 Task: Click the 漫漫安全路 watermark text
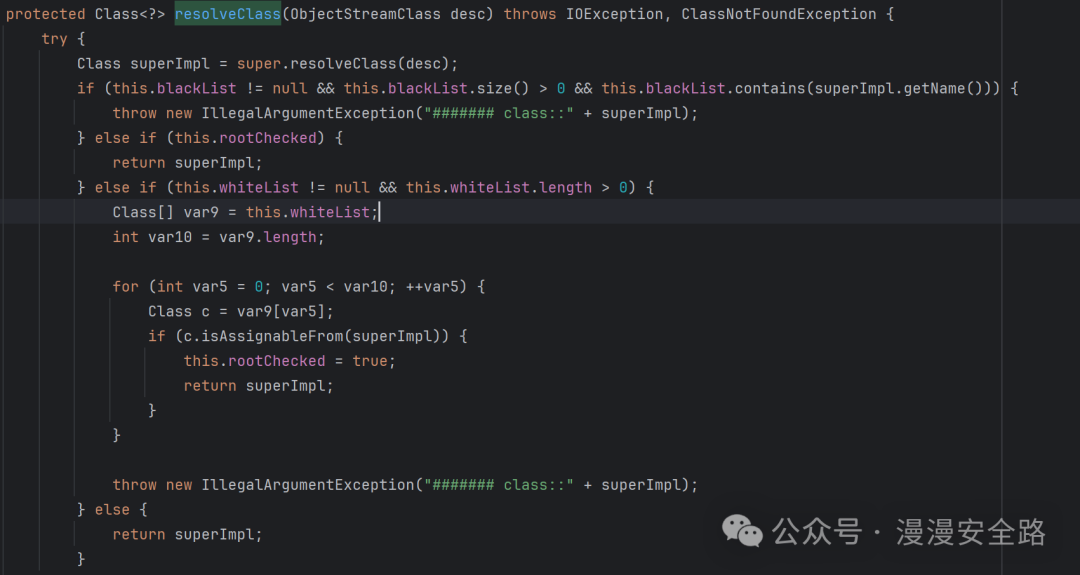point(968,532)
